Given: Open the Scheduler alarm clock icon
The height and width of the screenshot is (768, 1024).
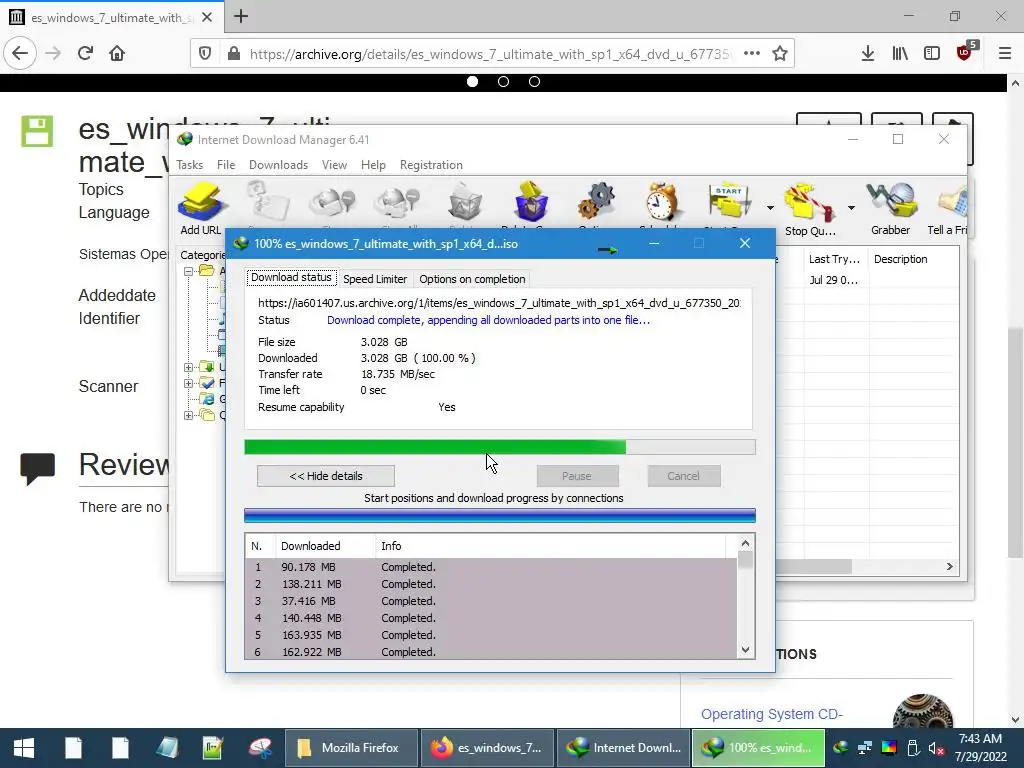Looking at the screenshot, I should 662,202.
